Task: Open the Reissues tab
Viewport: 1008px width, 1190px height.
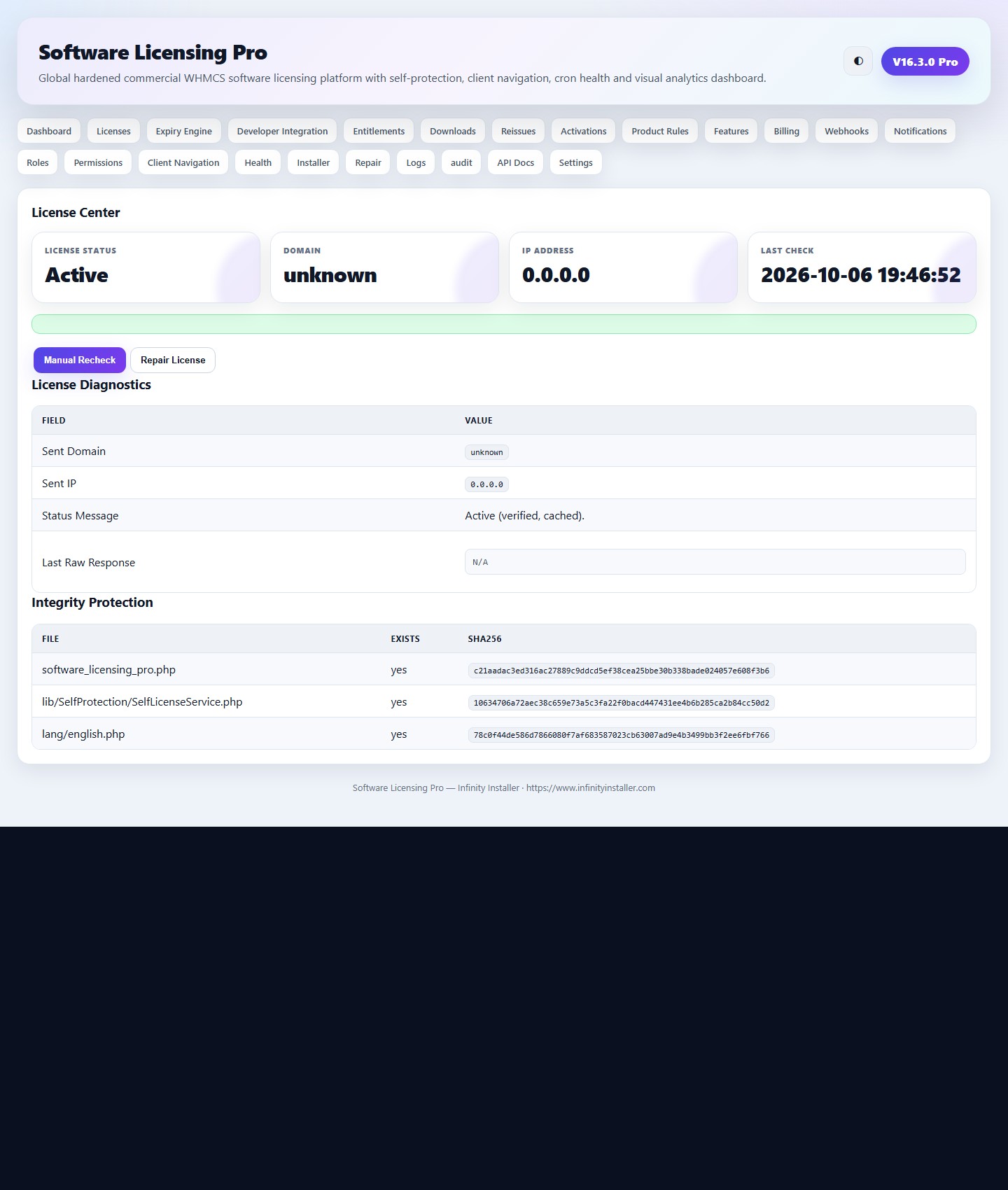Action: [519, 131]
